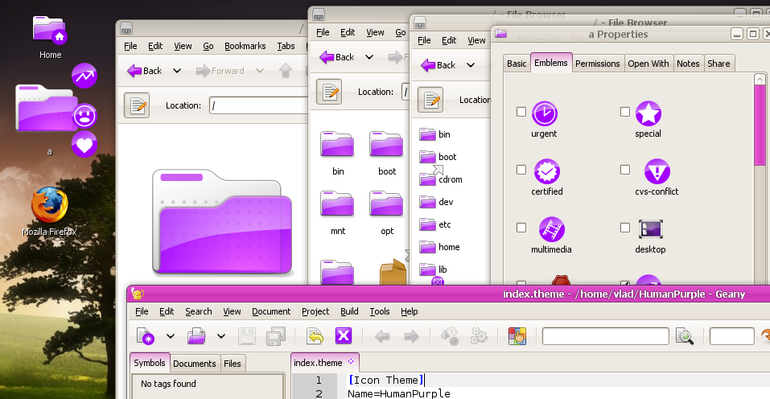Click Geany's search text field
The height and width of the screenshot is (399, 770).
605,336
